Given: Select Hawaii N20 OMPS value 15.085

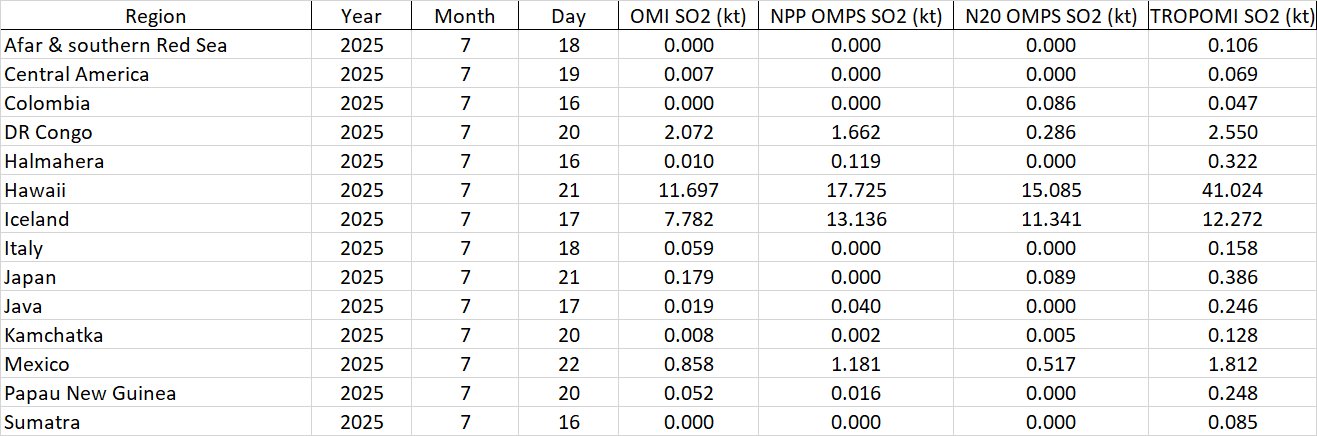Looking at the screenshot, I should click(x=1048, y=190).
